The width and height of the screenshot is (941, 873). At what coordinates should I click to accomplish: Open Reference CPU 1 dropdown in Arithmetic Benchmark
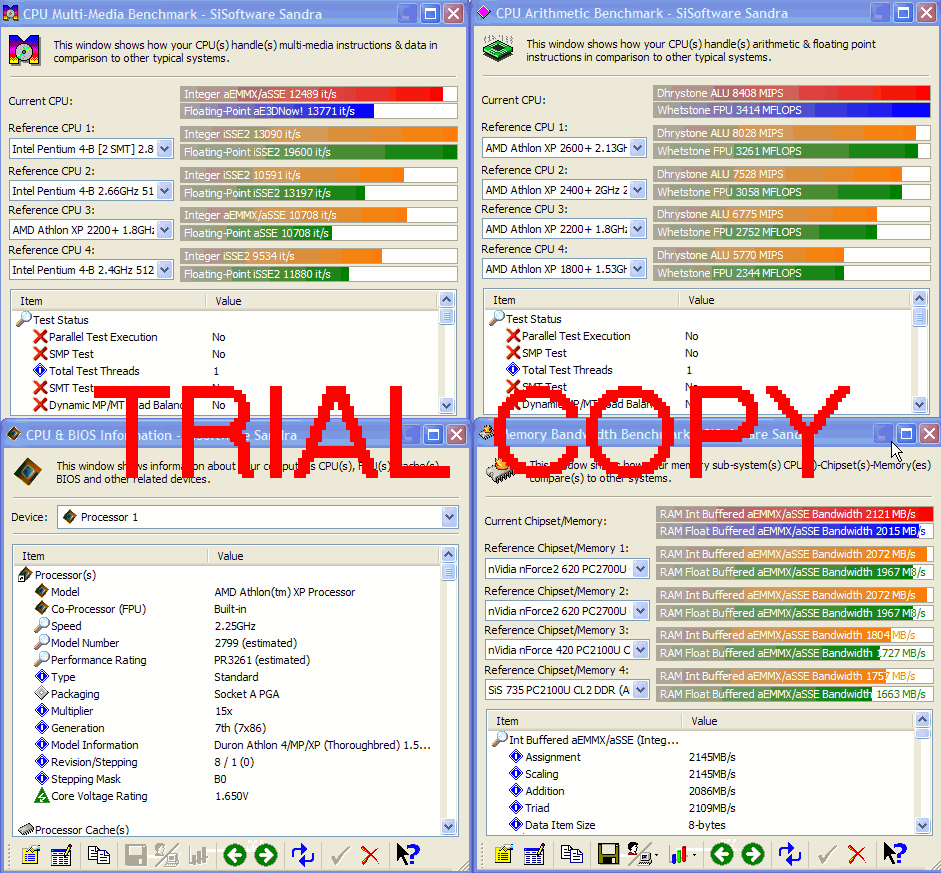pyautogui.click(x=638, y=148)
